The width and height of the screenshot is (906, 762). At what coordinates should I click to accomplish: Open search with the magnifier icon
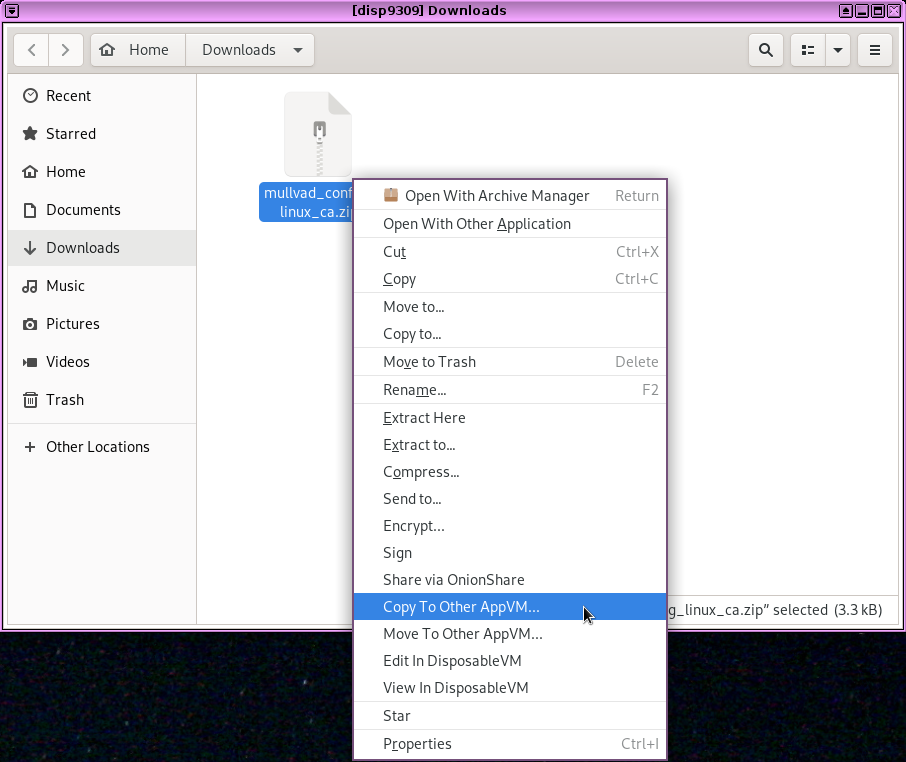pos(766,50)
